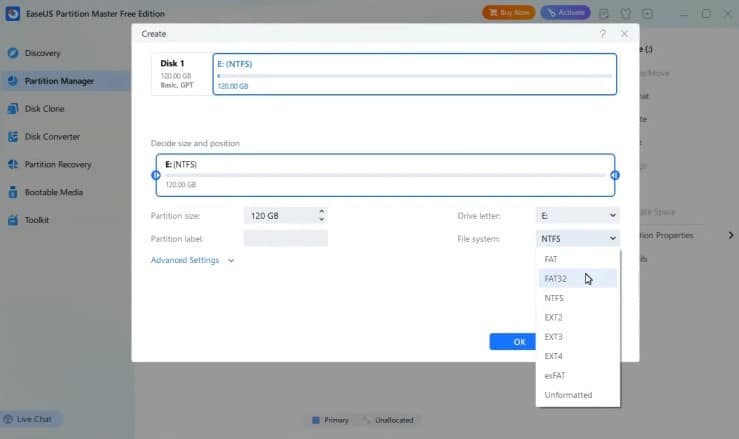Click the left resize handle of partition bar

coord(156,175)
